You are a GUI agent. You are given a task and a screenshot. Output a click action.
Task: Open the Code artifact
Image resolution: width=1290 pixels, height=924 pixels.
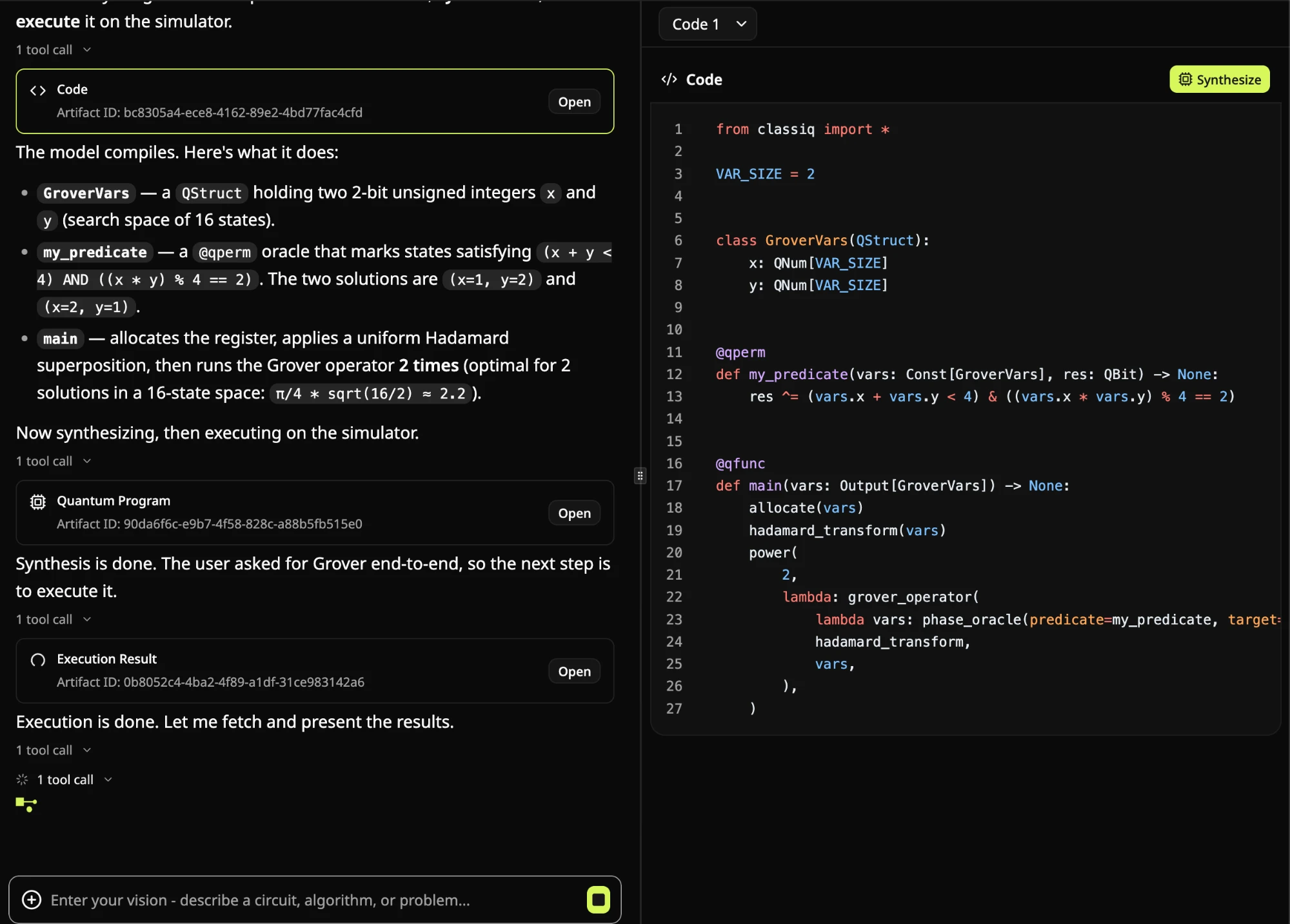coord(574,102)
